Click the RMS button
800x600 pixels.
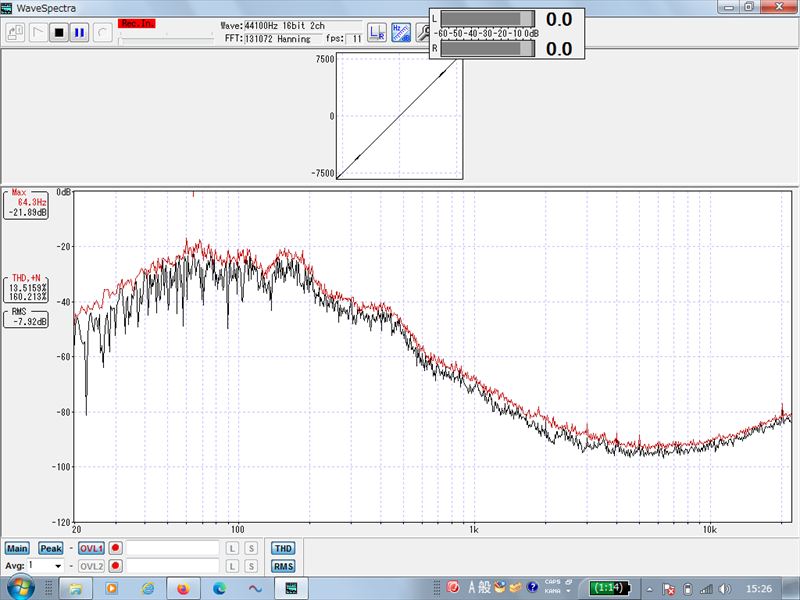(283, 566)
